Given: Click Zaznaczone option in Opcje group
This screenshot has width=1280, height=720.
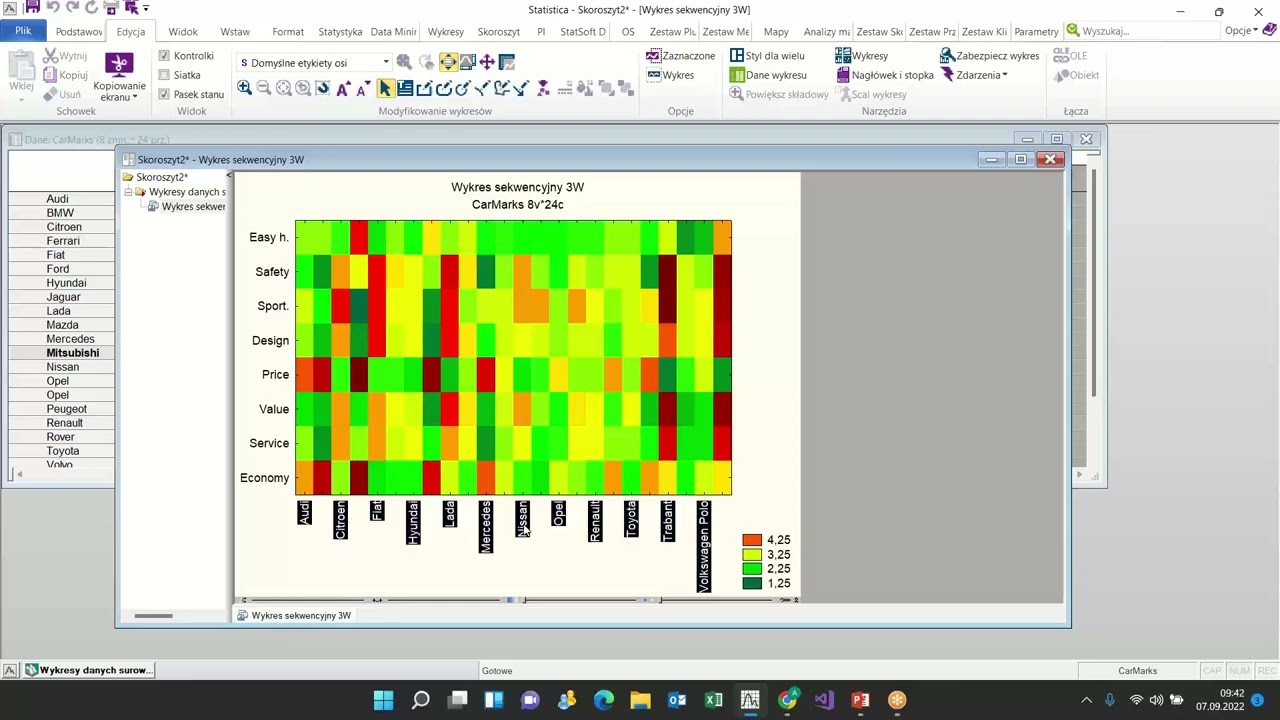Looking at the screenshot, I should click(x=681, y=56).
